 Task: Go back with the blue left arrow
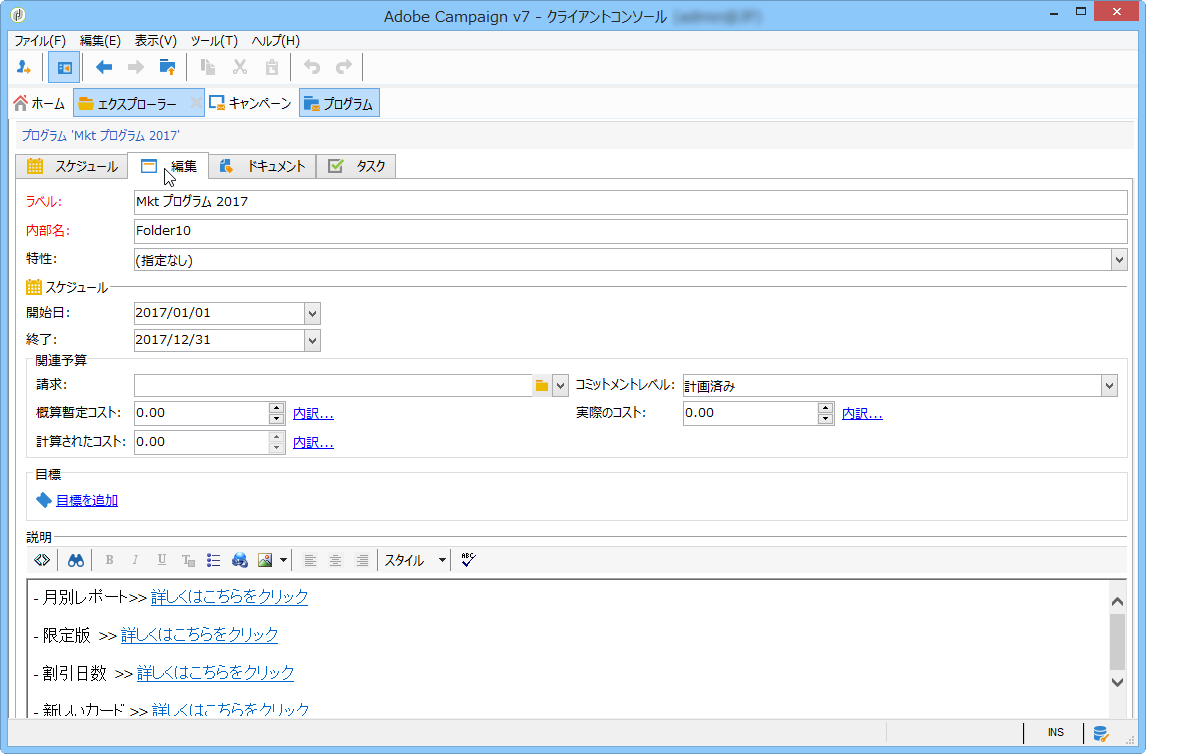click(x=104, y=68)
